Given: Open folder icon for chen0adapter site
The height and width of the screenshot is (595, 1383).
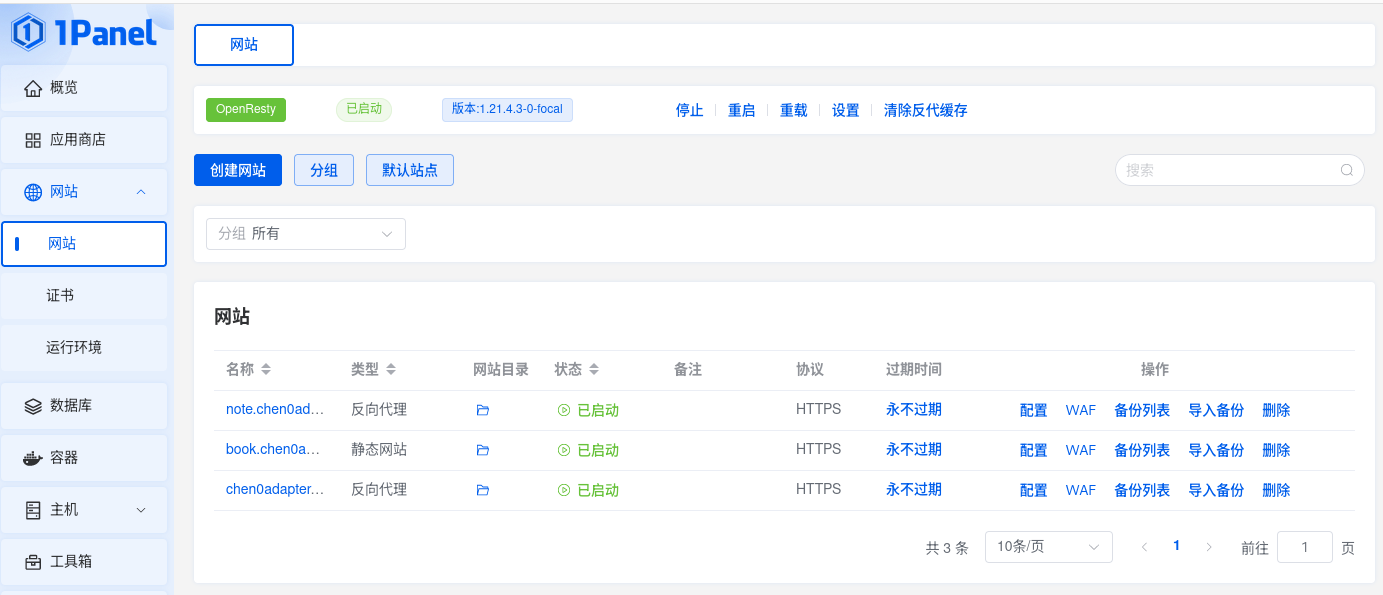Looking at the screenshot, I should [x=483, y=490].
